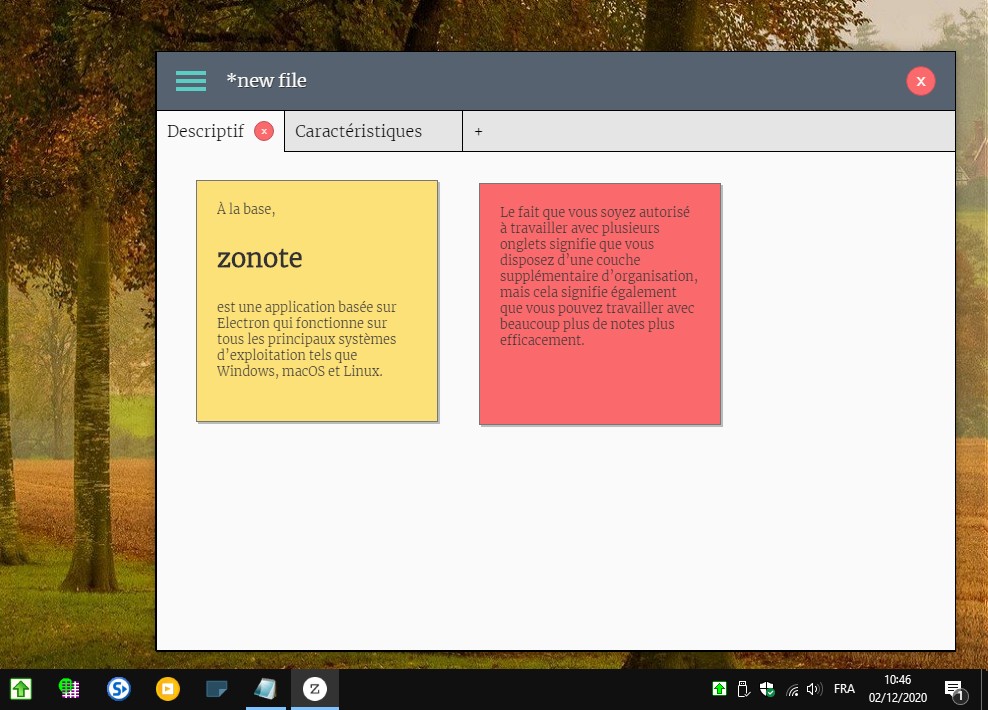988x710 pixels.
Task: Close the Descriptif tab
Action: (264, 131)
